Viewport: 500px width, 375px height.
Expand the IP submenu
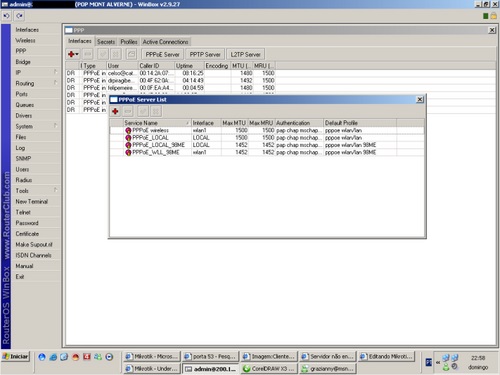pyautogui.click(x=36, y=72)
